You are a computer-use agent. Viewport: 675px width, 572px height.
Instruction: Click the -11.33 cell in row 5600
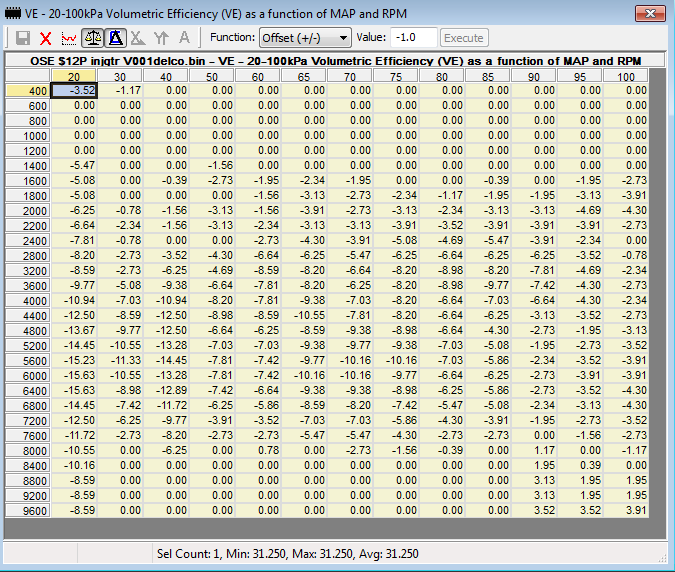[x=120, y=360]
